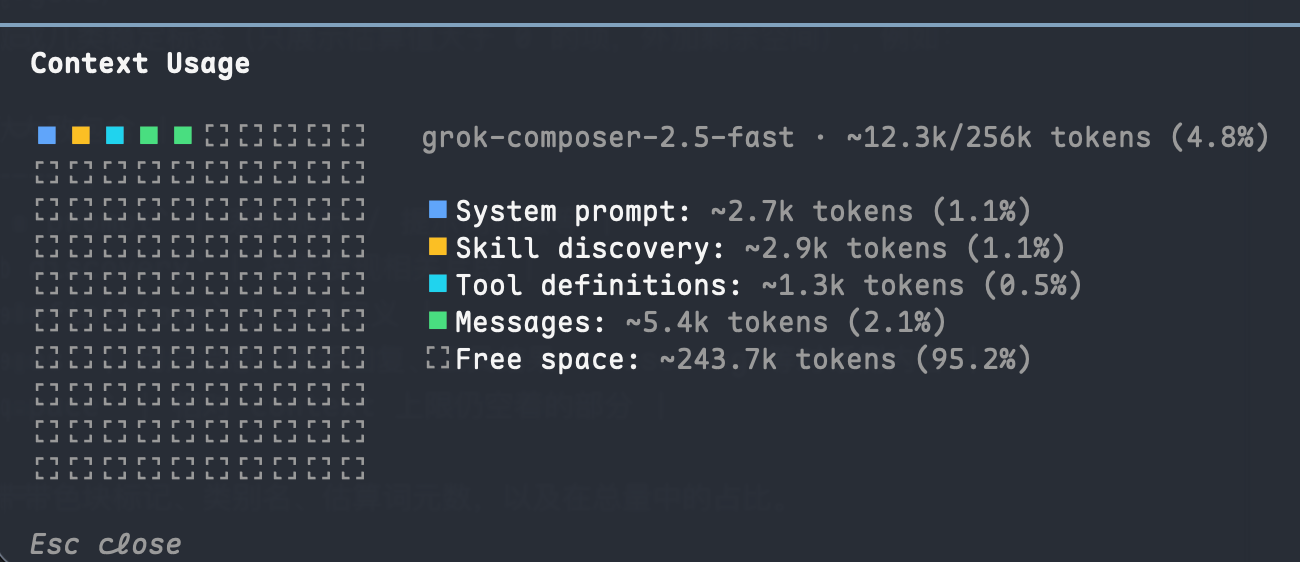Click the Context Usage heading
This screenshot has width=1300, height=562.
tap(140, 64)
